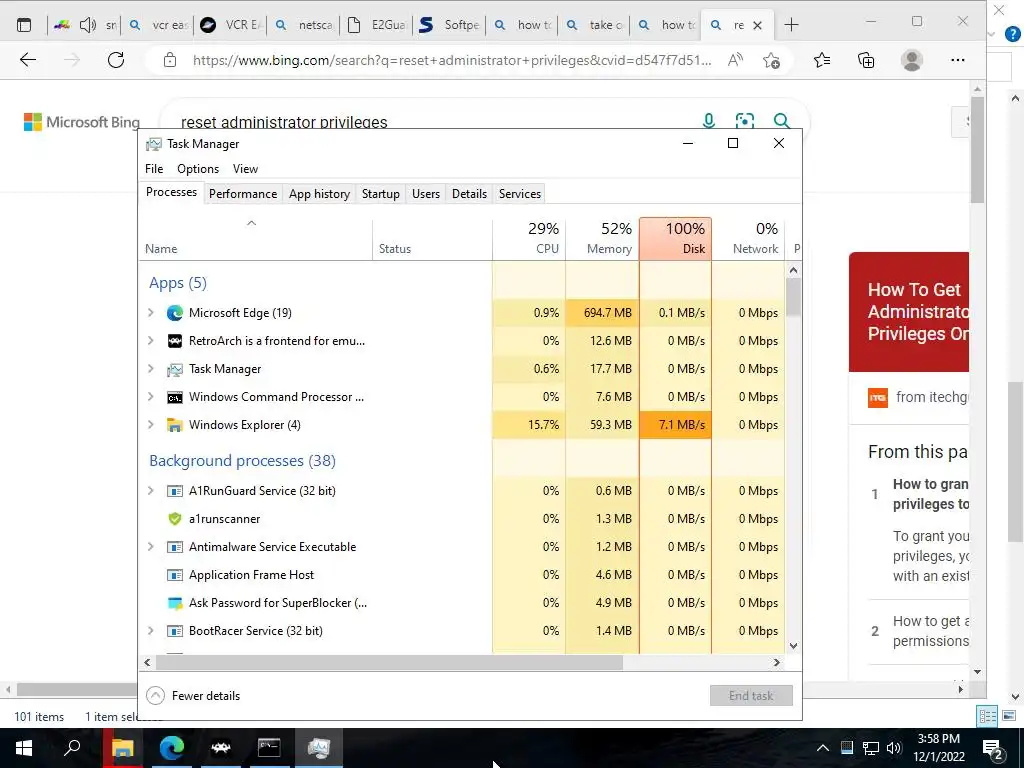Open the Edge Favorites list

(822, 60)
